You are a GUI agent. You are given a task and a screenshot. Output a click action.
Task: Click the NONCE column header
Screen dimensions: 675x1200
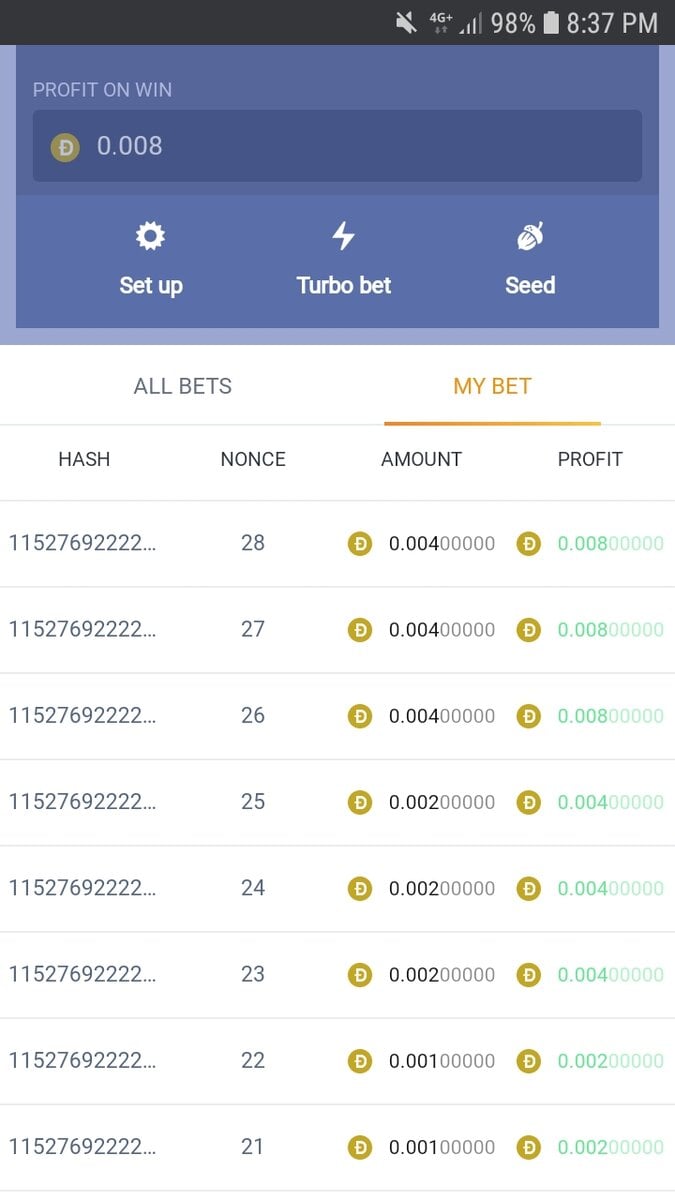(x=253, y=459)
